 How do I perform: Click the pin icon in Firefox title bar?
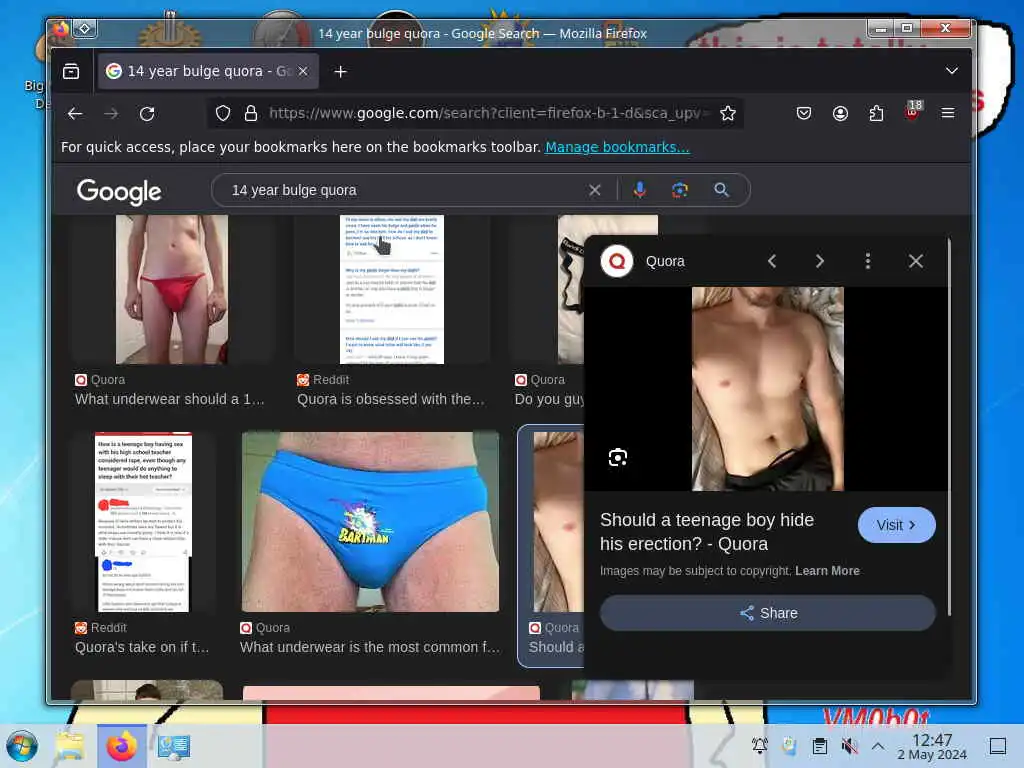click(85, 28)
